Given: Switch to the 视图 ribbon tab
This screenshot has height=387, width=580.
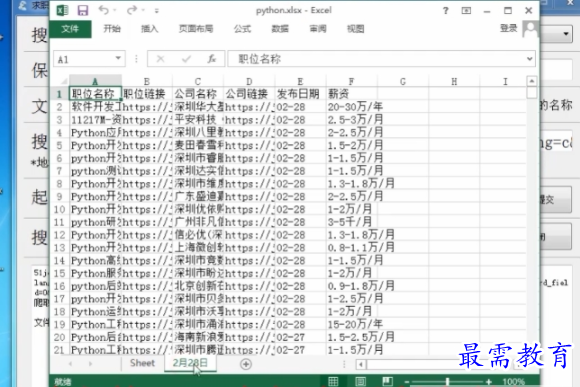Looking at the screenshot, I should click(355, 29).
